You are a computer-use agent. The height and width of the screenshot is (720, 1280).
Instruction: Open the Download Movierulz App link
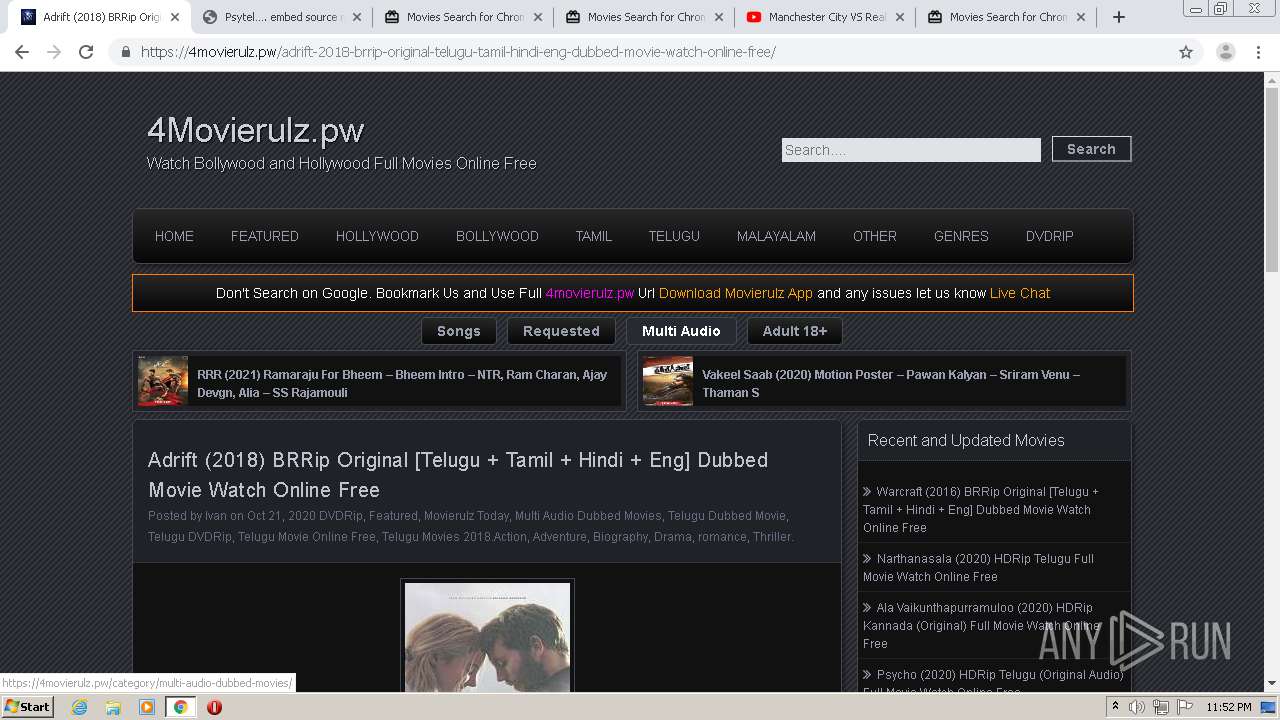coord(735,293)
